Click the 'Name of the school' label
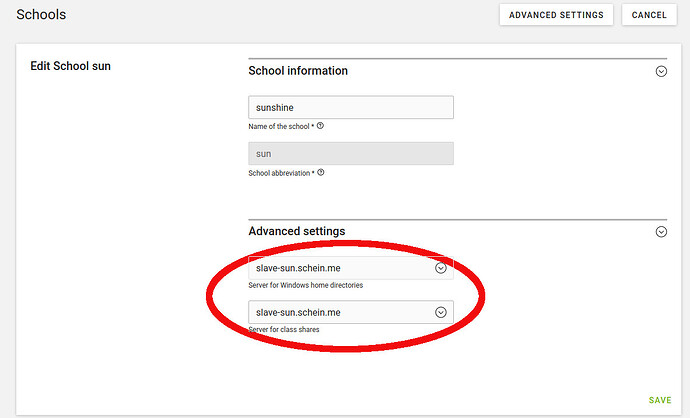The image size is (690, 418). (x=280, y=127)
